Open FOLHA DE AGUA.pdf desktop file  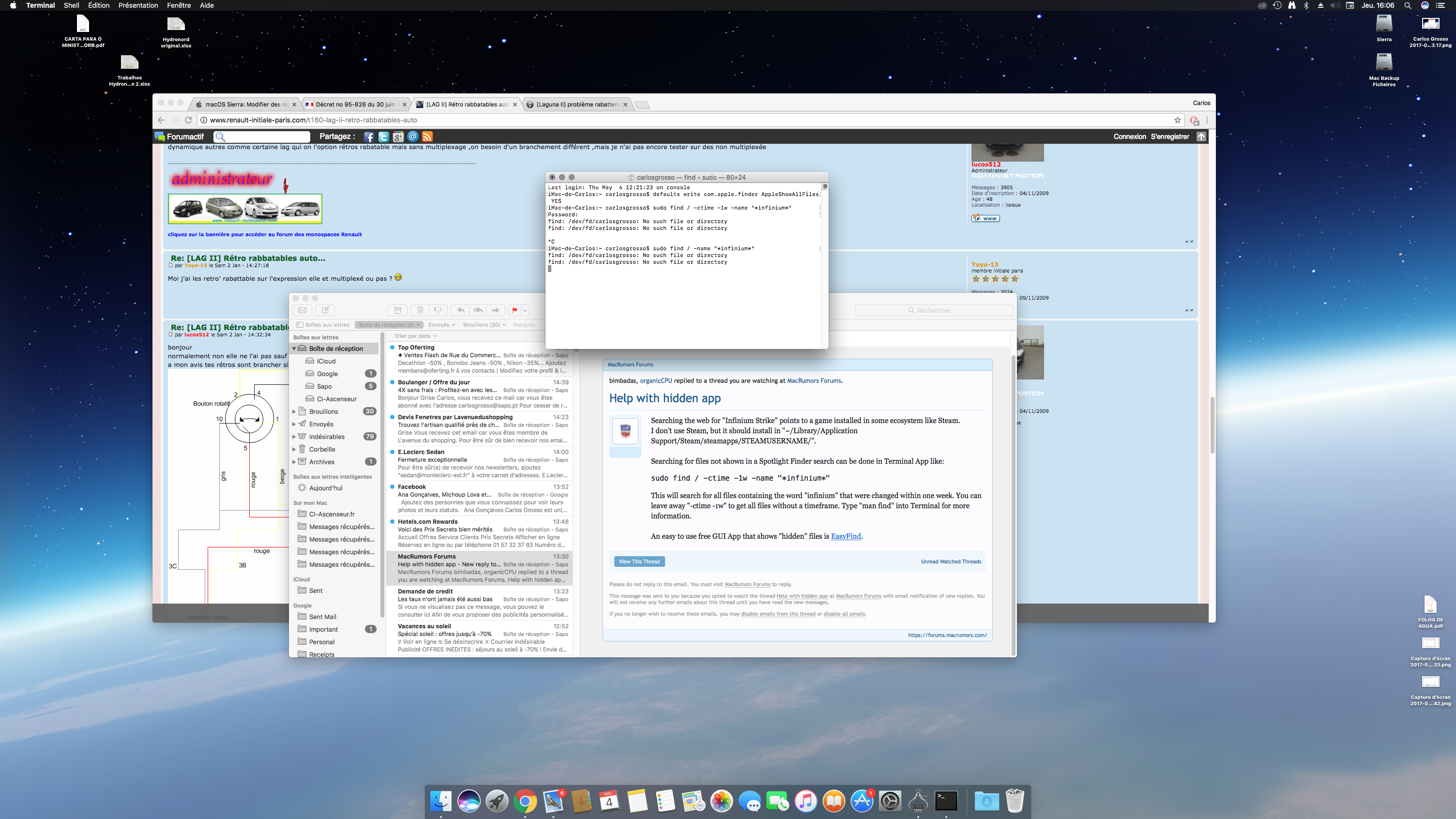click(1430, 611)
